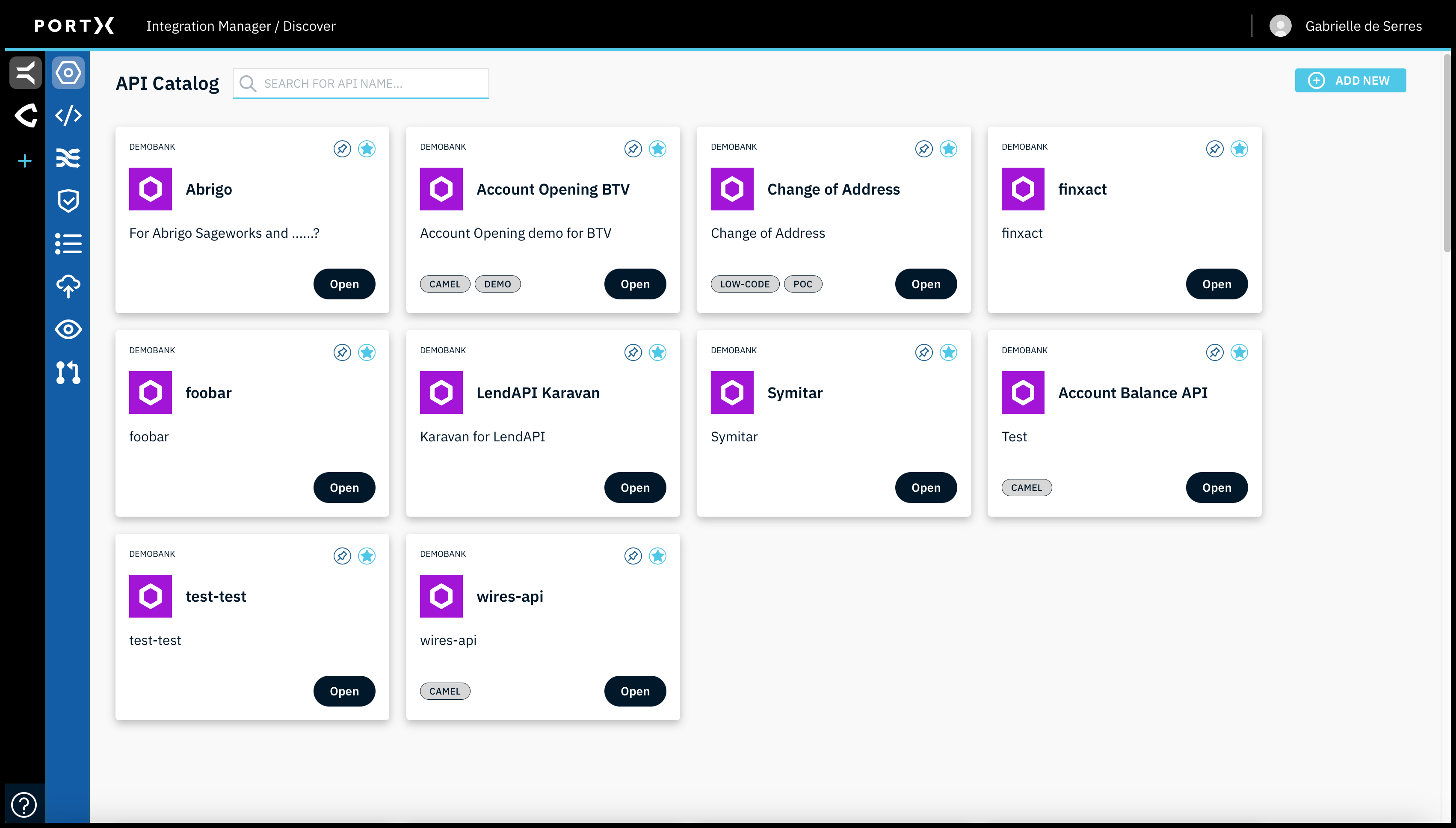Click the LendAPI Karavan card title
1456x828 pixels.
538,393
